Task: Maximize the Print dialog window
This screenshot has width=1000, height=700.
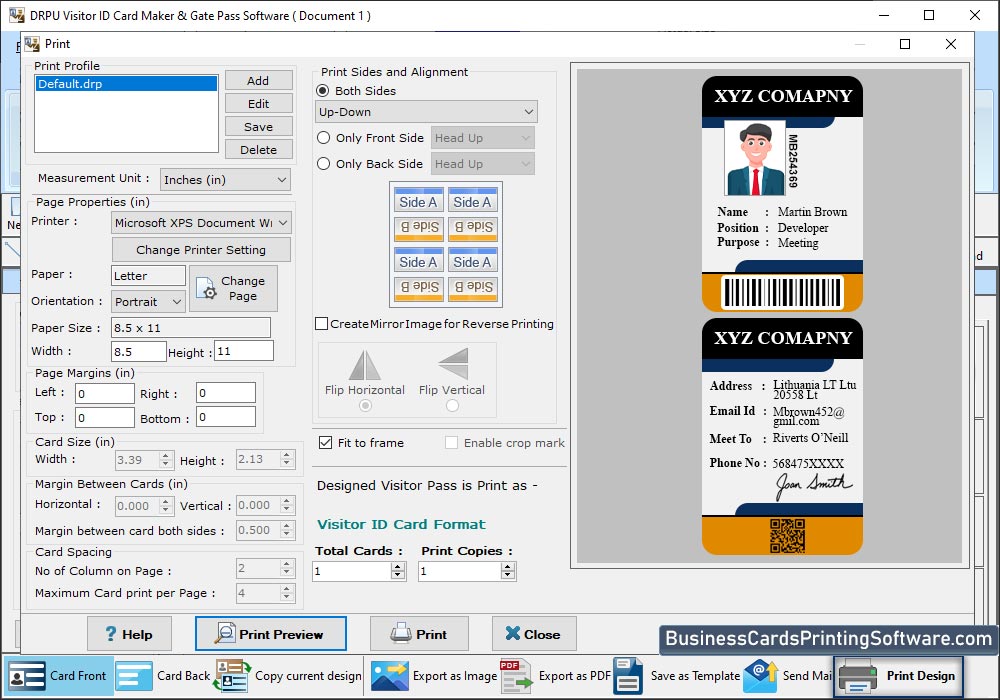Action: 905,44
